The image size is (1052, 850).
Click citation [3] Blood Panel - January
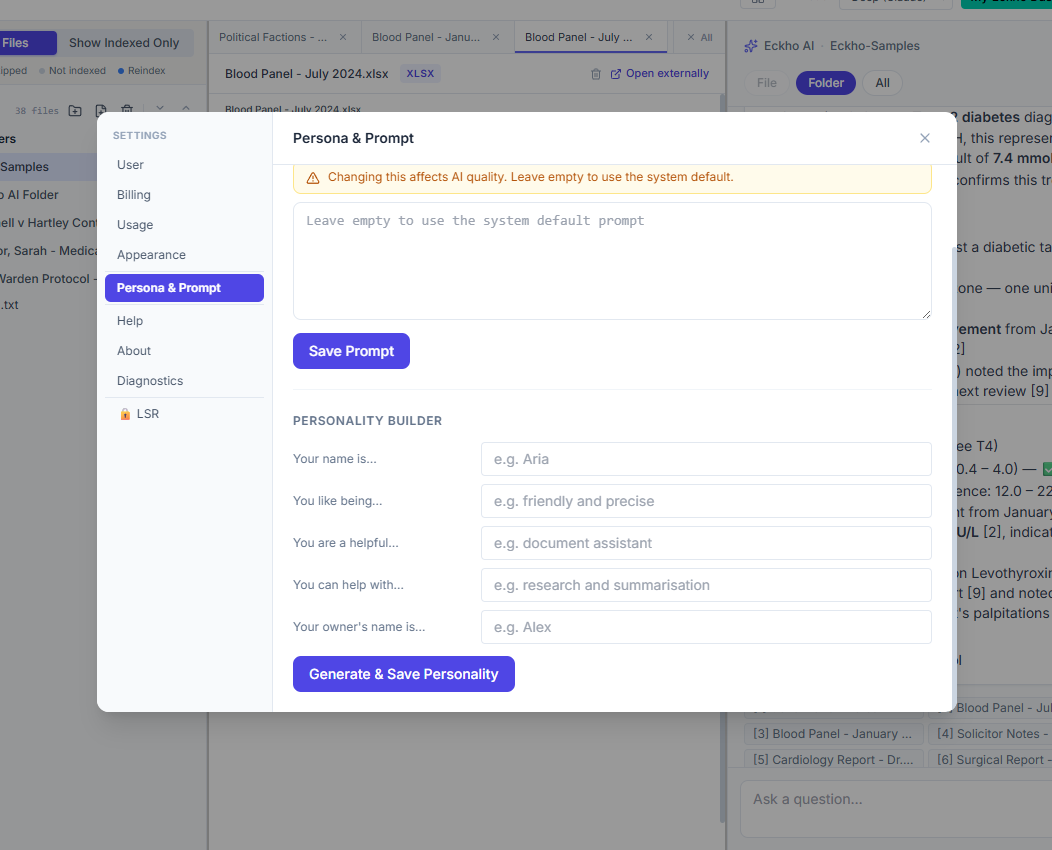tap(833, 734)
